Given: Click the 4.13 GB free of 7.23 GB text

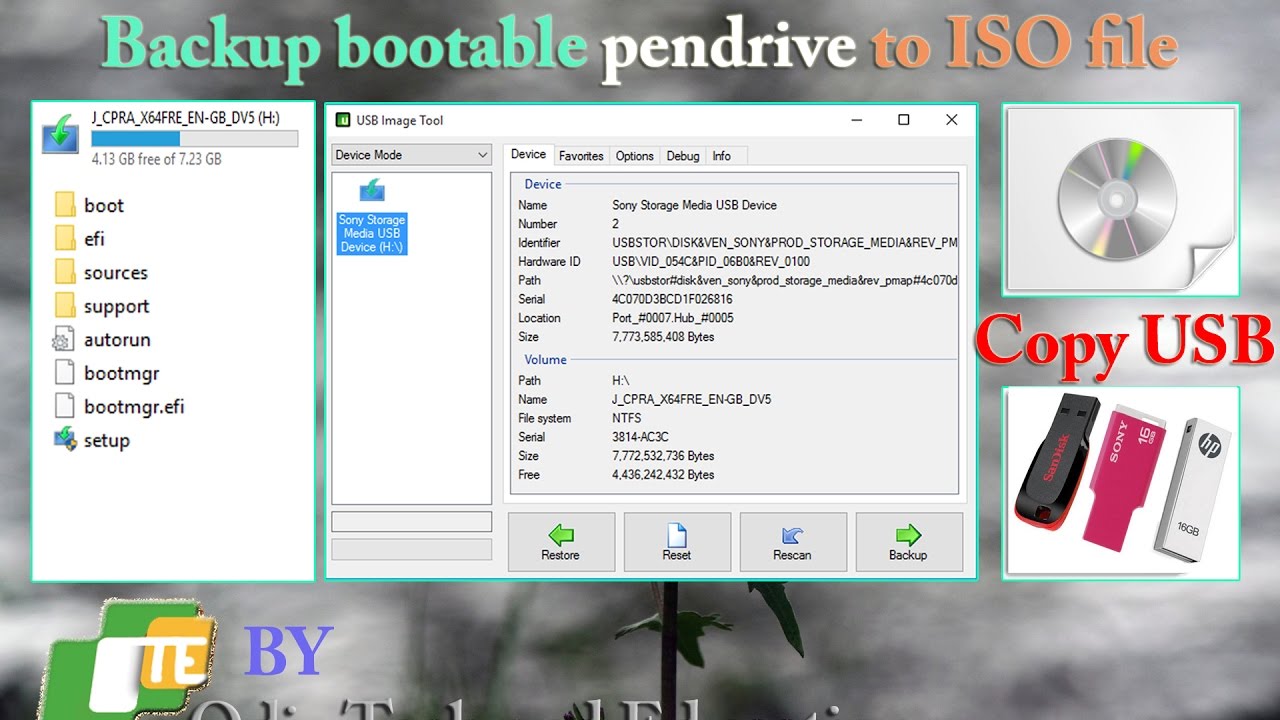Looking at the screenshot, I should coord(156,159).
